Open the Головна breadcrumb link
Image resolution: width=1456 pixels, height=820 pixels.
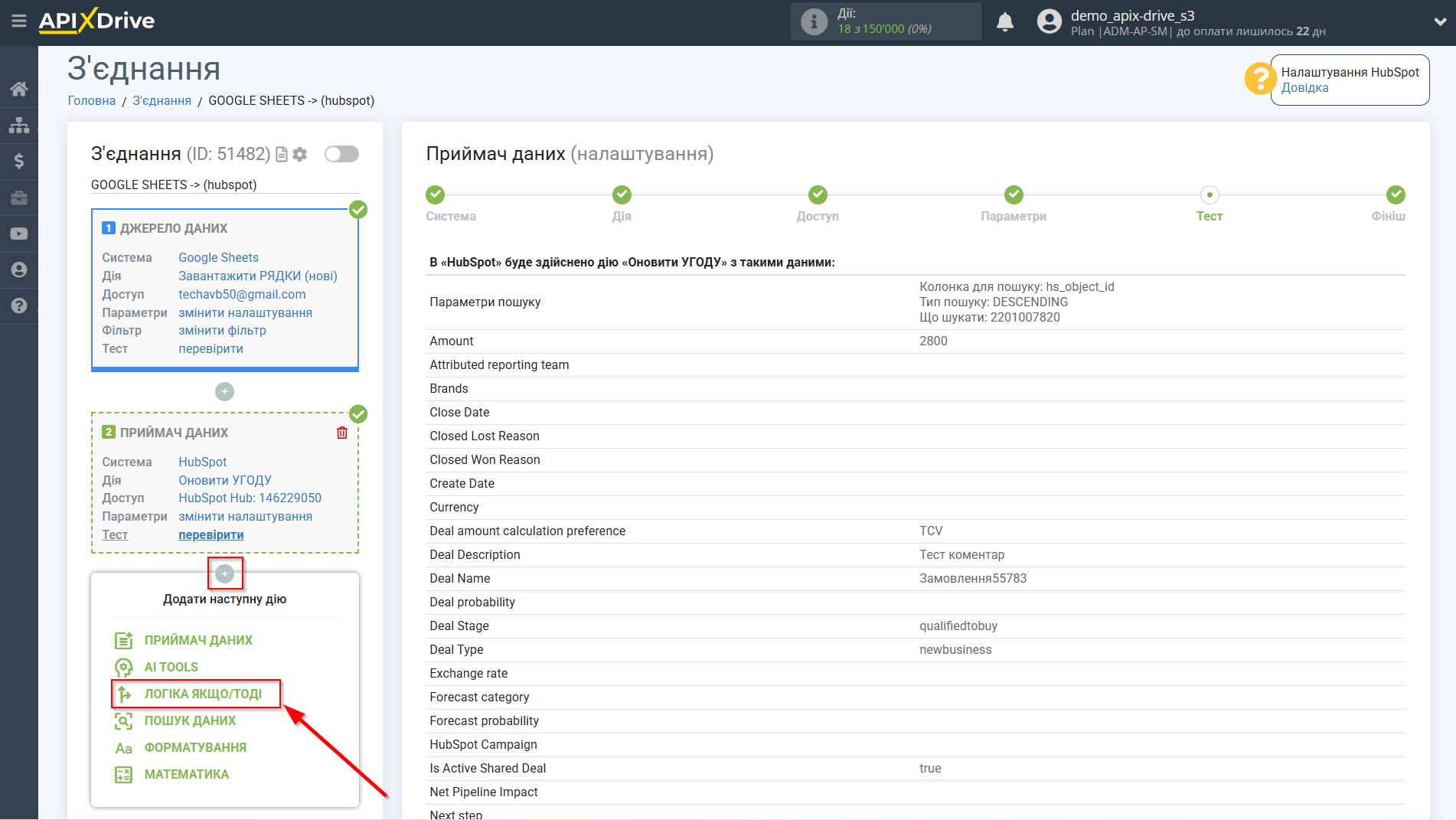tap(92, 100)
